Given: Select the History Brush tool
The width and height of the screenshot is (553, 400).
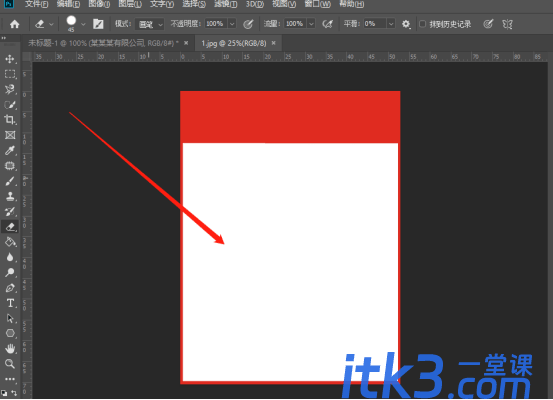Looking at the screenshot, I should point(10,212).
